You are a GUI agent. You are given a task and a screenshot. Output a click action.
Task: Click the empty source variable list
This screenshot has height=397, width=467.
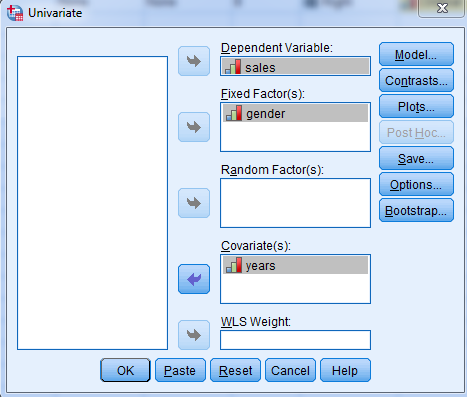click(92, 203)
